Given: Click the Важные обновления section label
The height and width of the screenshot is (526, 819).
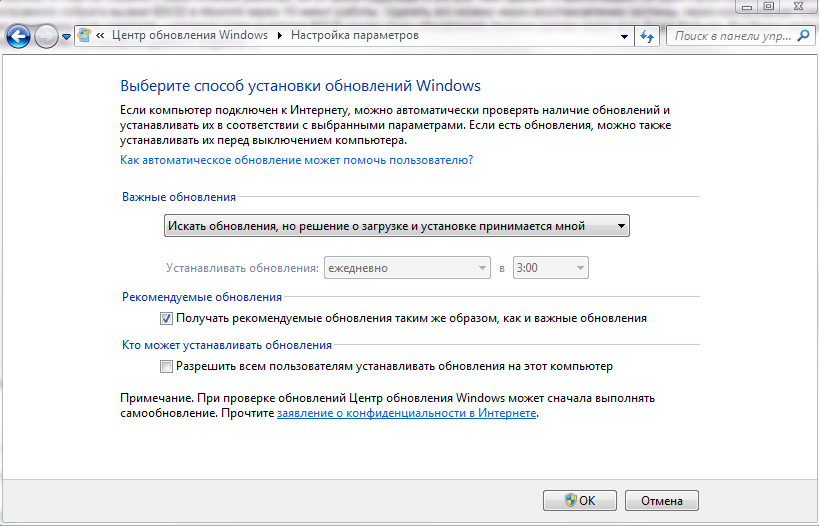Looking at the screenshot, I should click(x=179, y=197).
